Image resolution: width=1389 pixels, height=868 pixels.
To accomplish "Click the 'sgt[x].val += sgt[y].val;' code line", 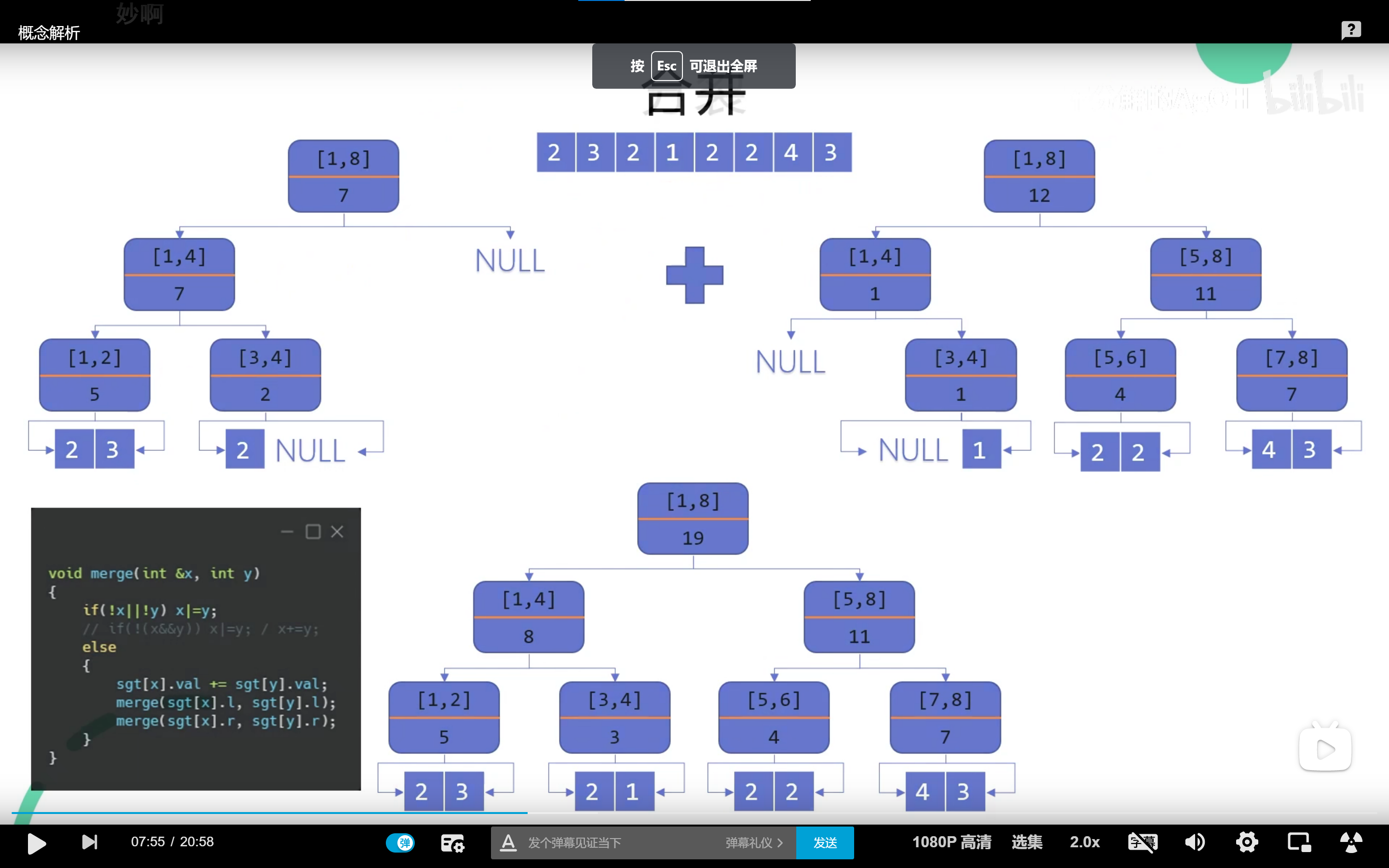I will coord(221,684).
